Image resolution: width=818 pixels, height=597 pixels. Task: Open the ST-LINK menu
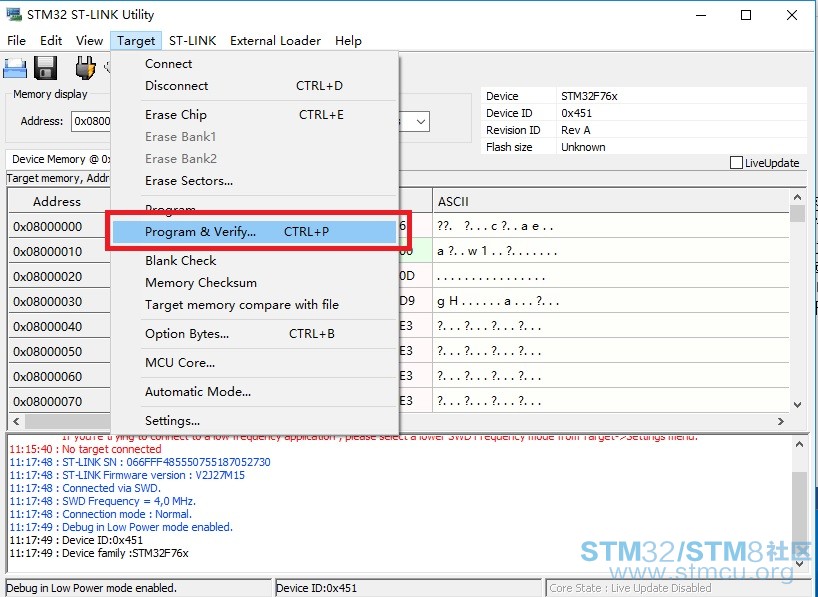click(193, 41)
